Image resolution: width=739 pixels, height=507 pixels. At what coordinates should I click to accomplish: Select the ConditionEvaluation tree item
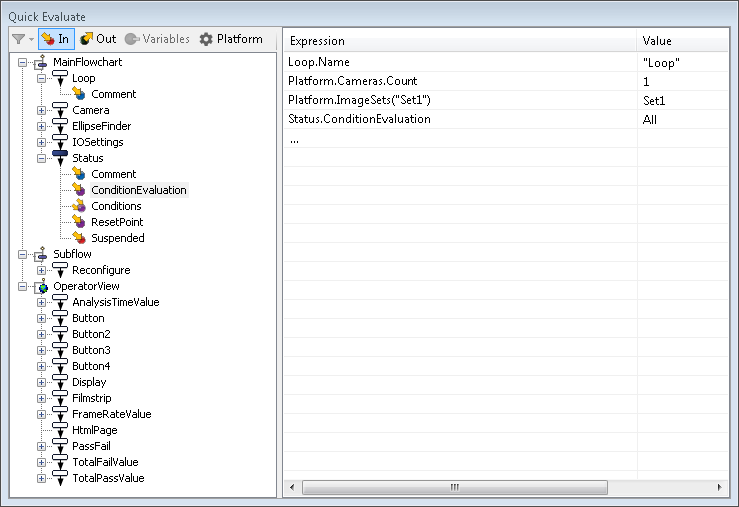click(x=139, y=190)
